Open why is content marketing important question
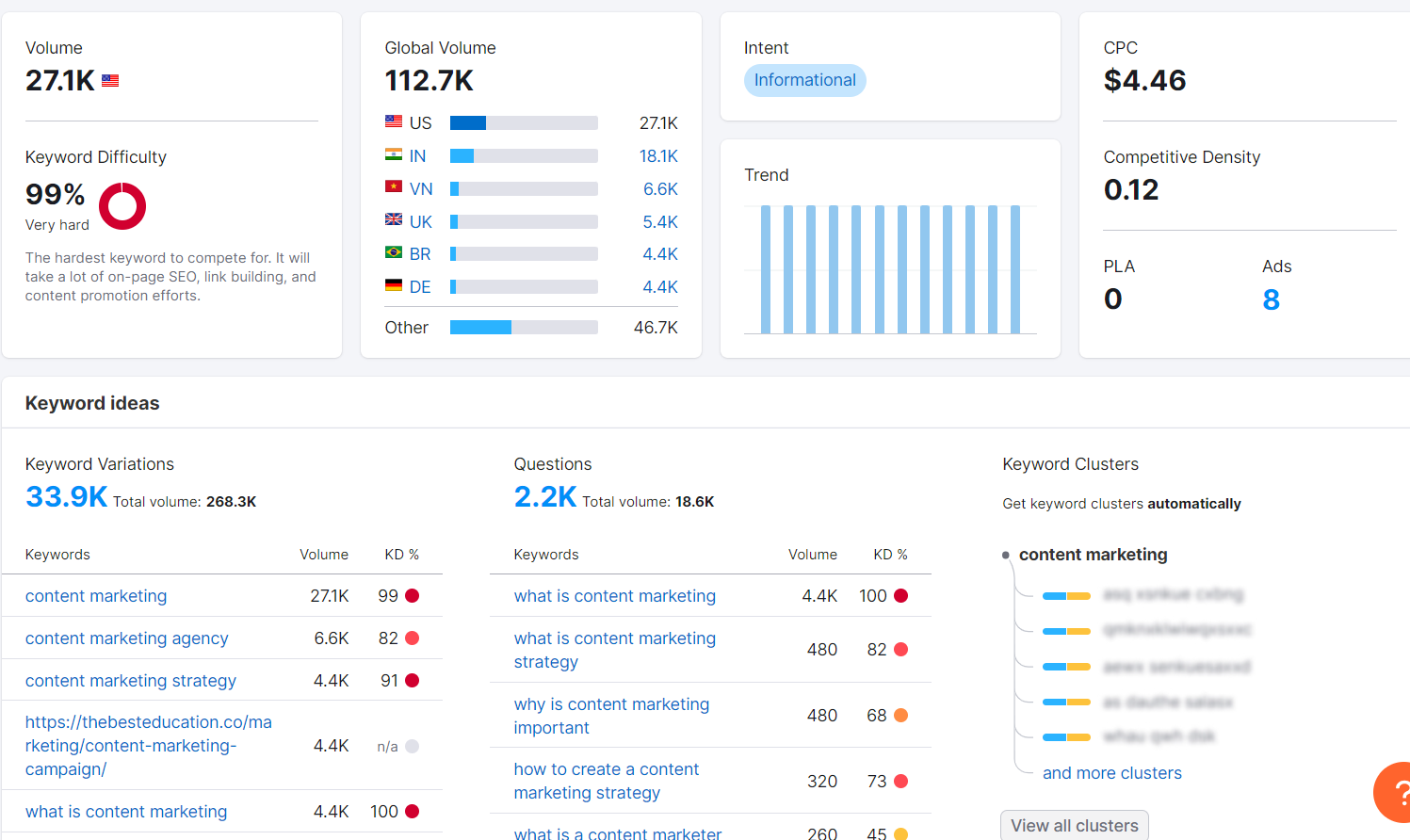 click(x=612, y=716)
